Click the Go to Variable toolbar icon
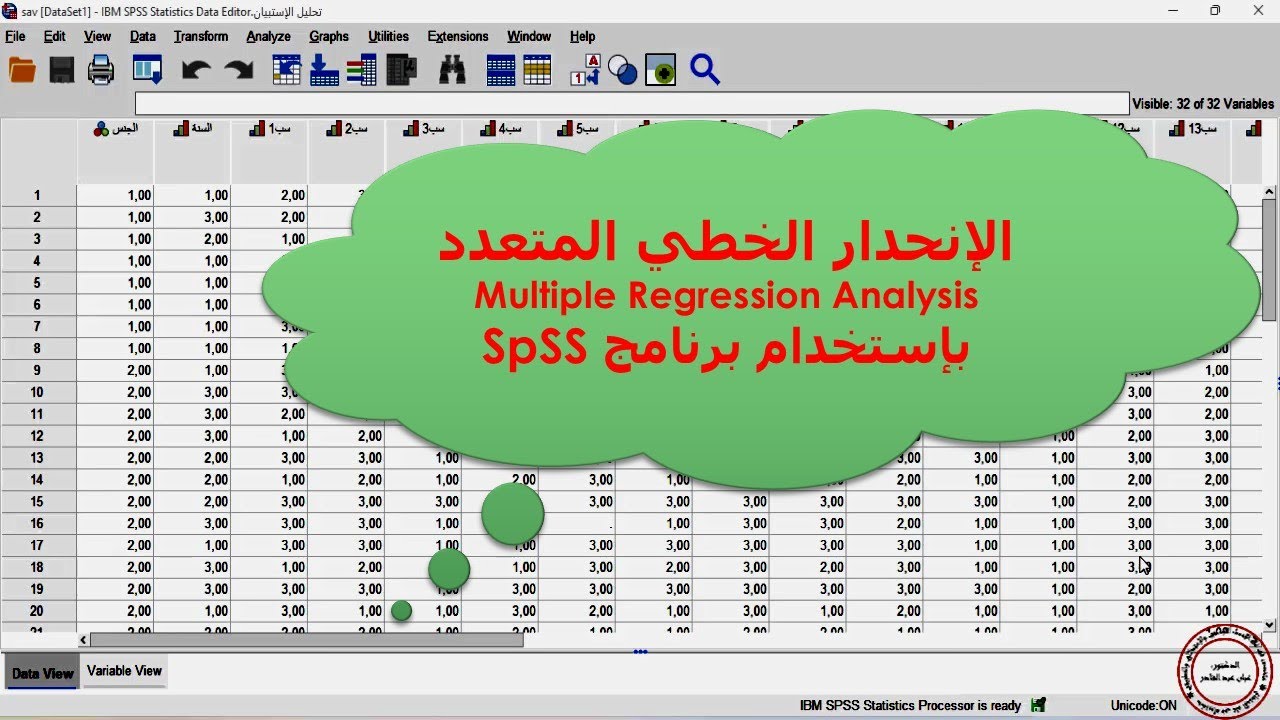Viewport: 1280px width, 720px height. (x=324, y=70)
